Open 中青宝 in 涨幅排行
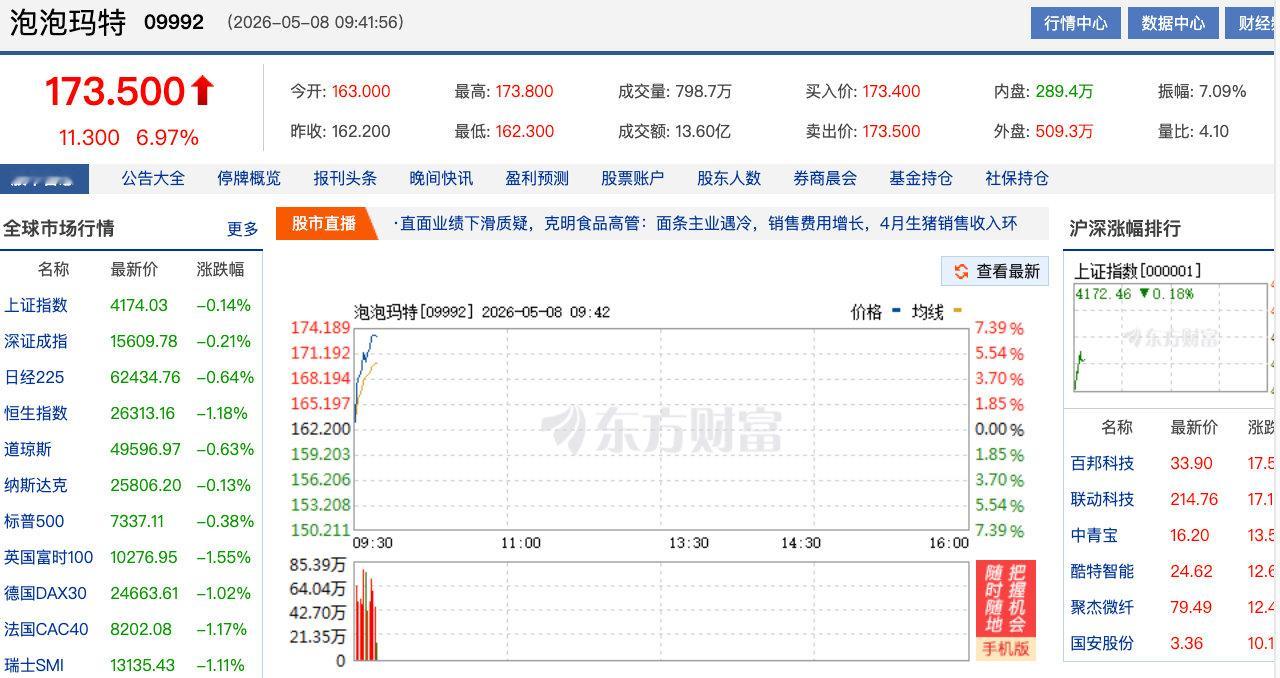 pos(1094,535)
